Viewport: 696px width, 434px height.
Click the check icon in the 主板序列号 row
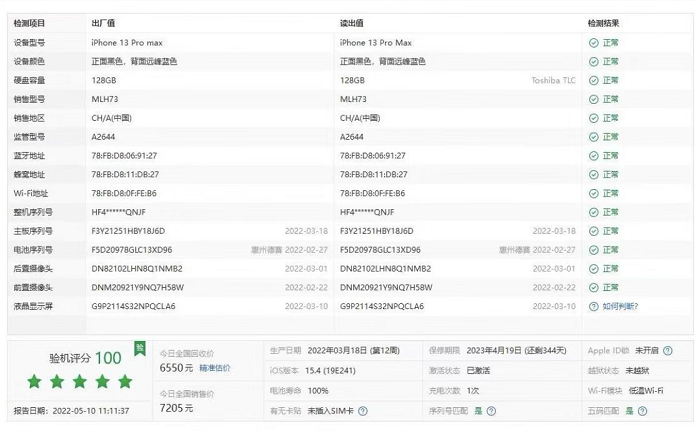(x=593, y=231)
